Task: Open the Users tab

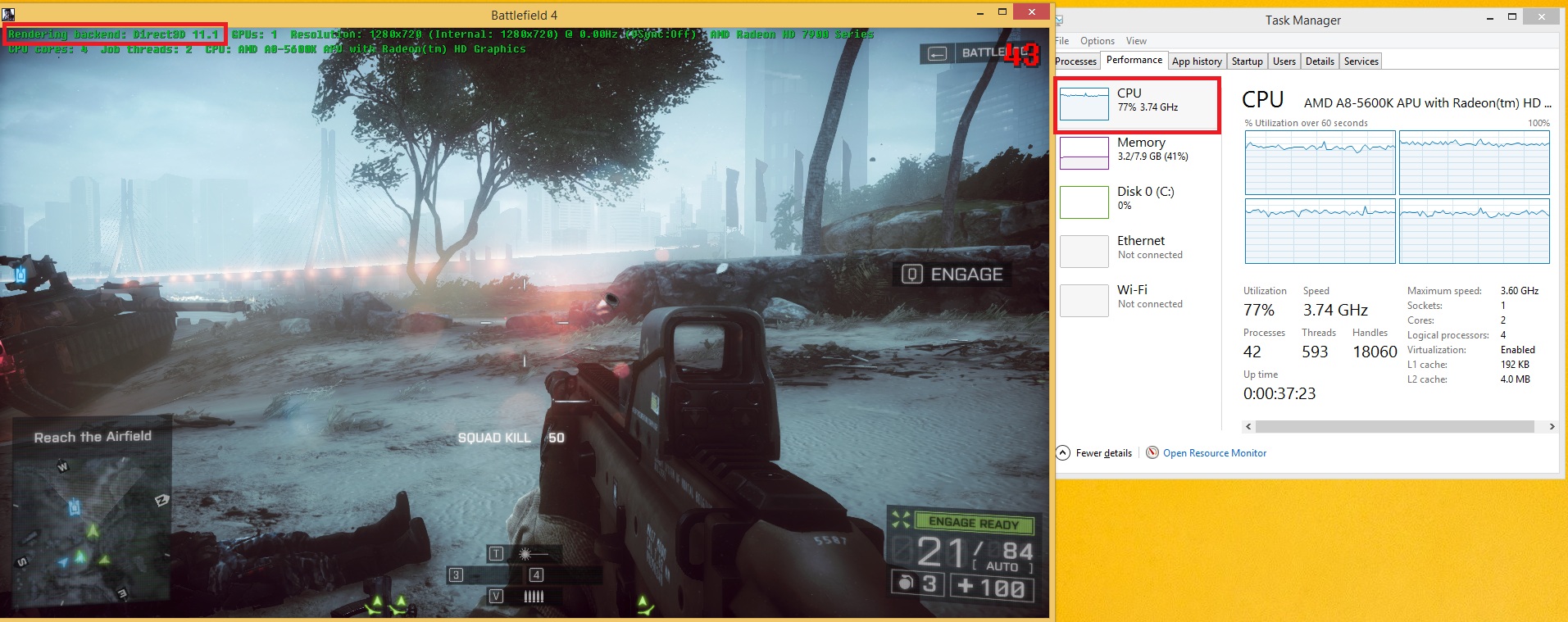Action: (x=1284, y=61)
